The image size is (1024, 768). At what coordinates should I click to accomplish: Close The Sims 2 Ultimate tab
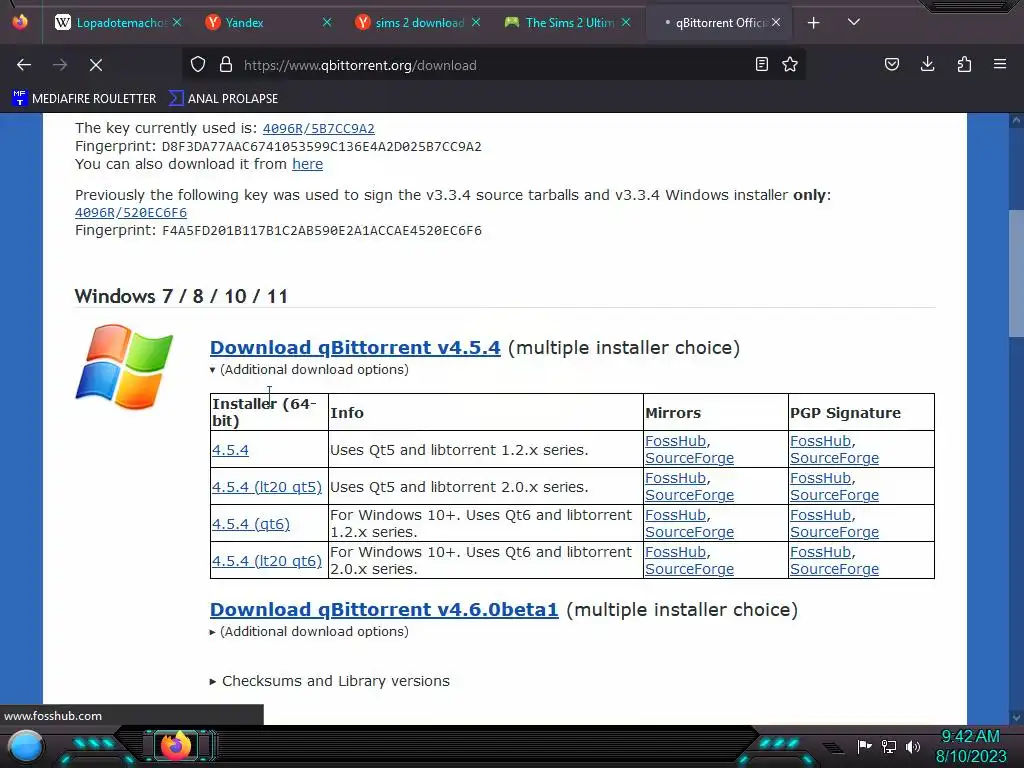626,22
